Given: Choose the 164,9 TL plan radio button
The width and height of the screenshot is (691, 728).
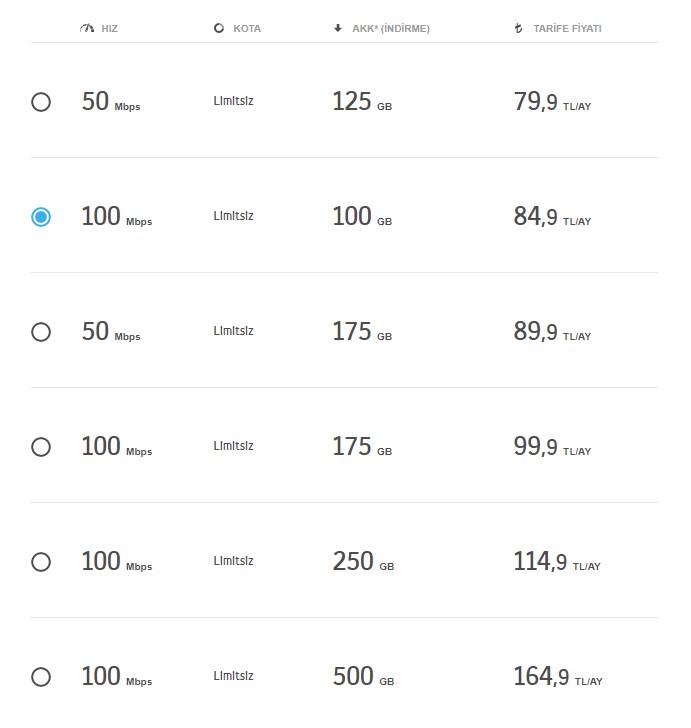Looking at the screenshot, I should click(x=41, y=677).
